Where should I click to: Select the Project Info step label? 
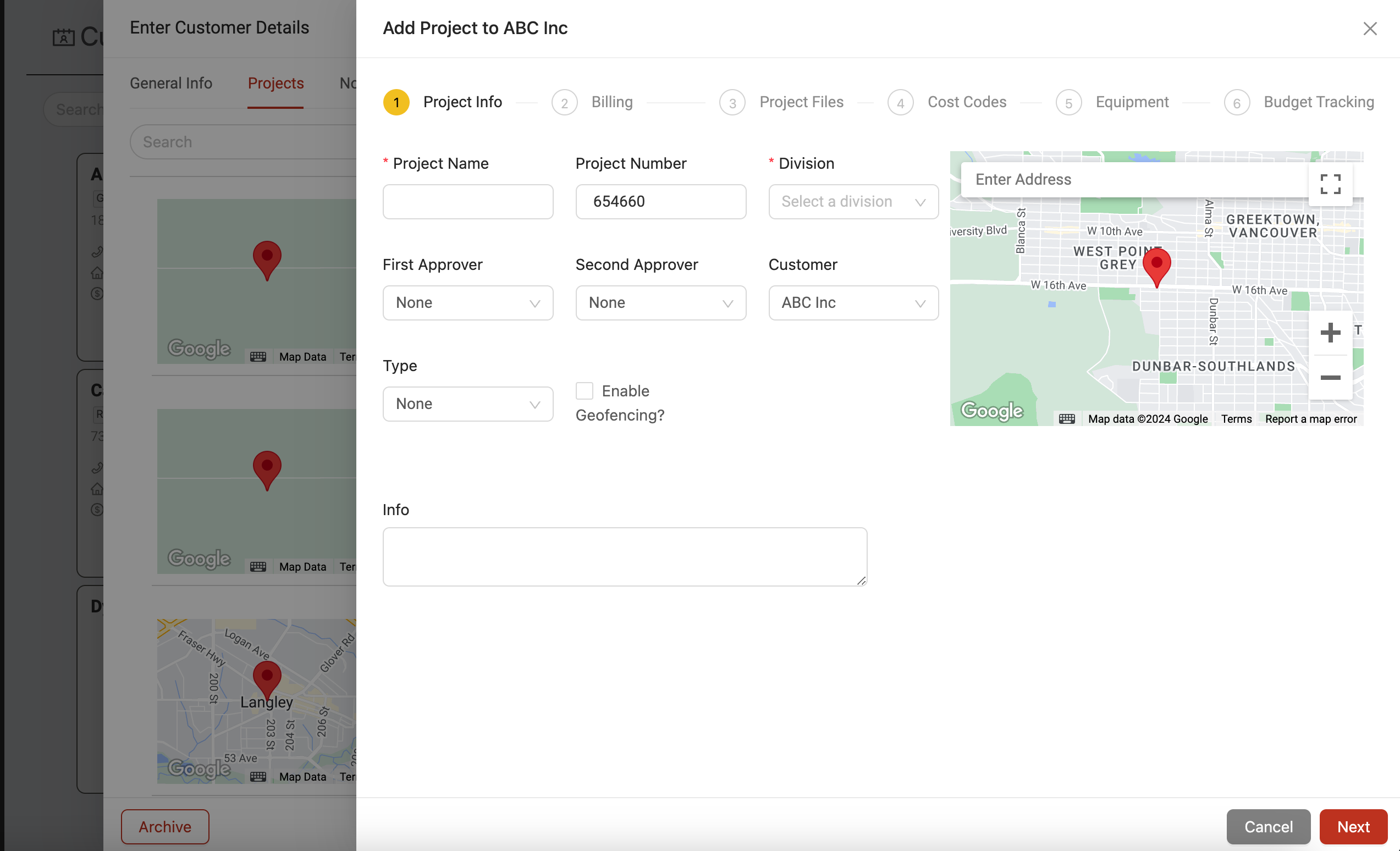pos(462,102)
